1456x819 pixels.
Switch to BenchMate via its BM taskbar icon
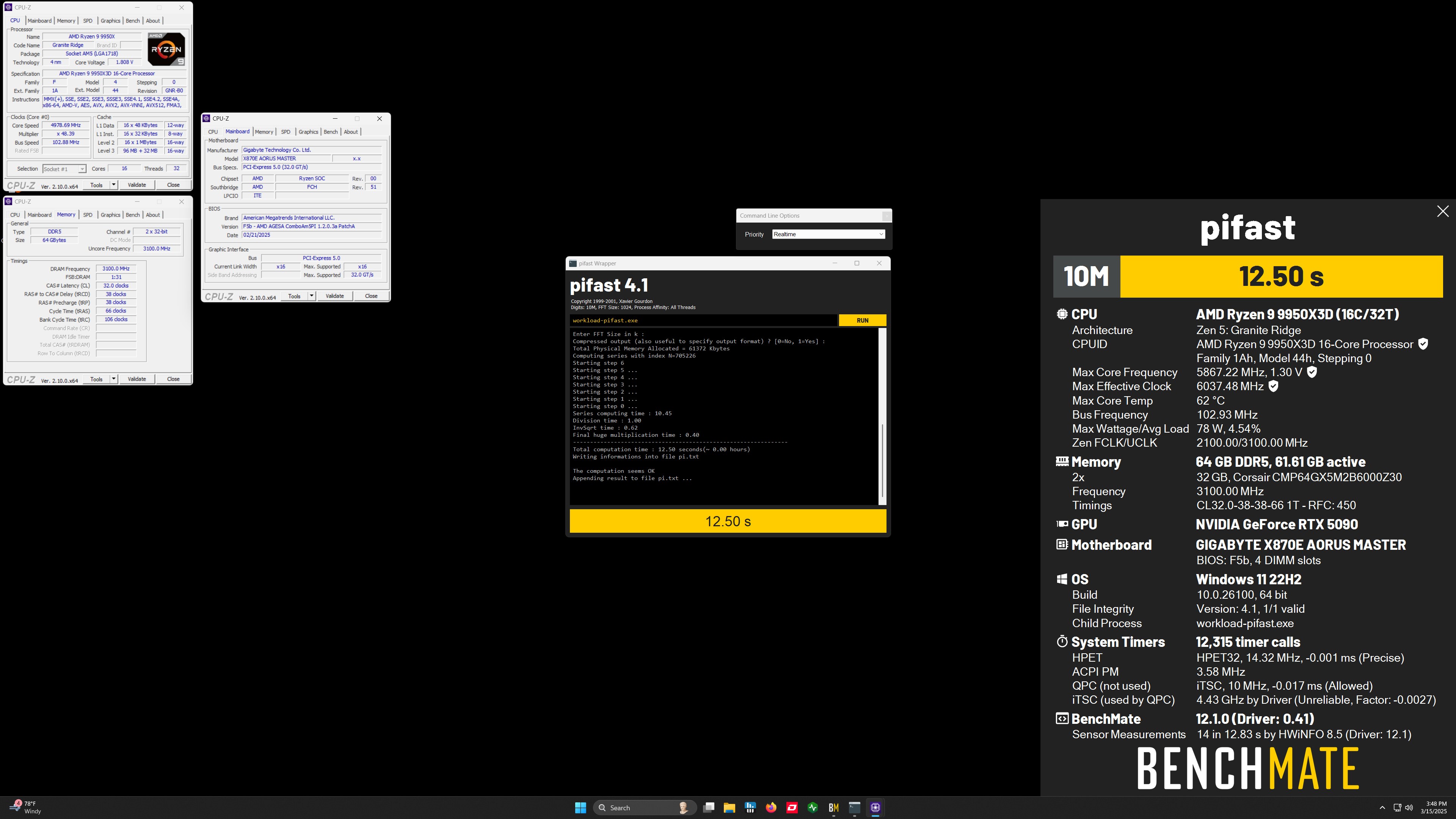[834, 808]
